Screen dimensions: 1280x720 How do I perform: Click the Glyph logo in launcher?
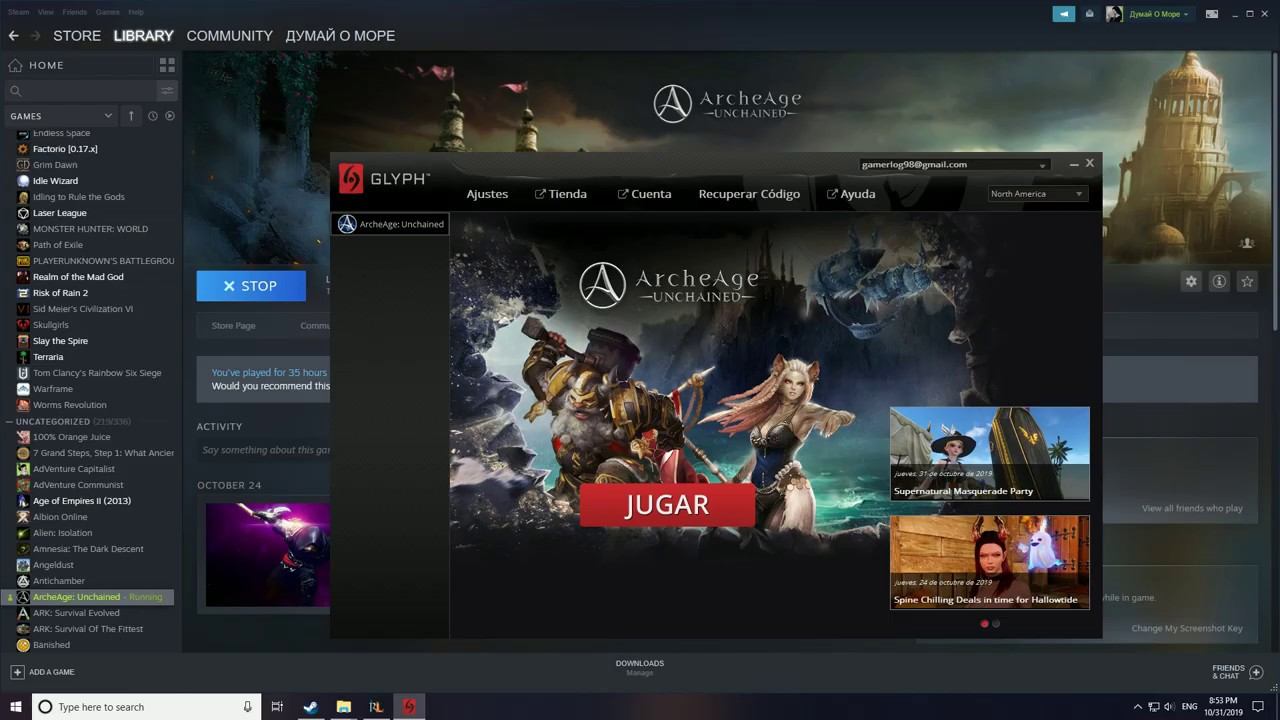tap(384, 179)
